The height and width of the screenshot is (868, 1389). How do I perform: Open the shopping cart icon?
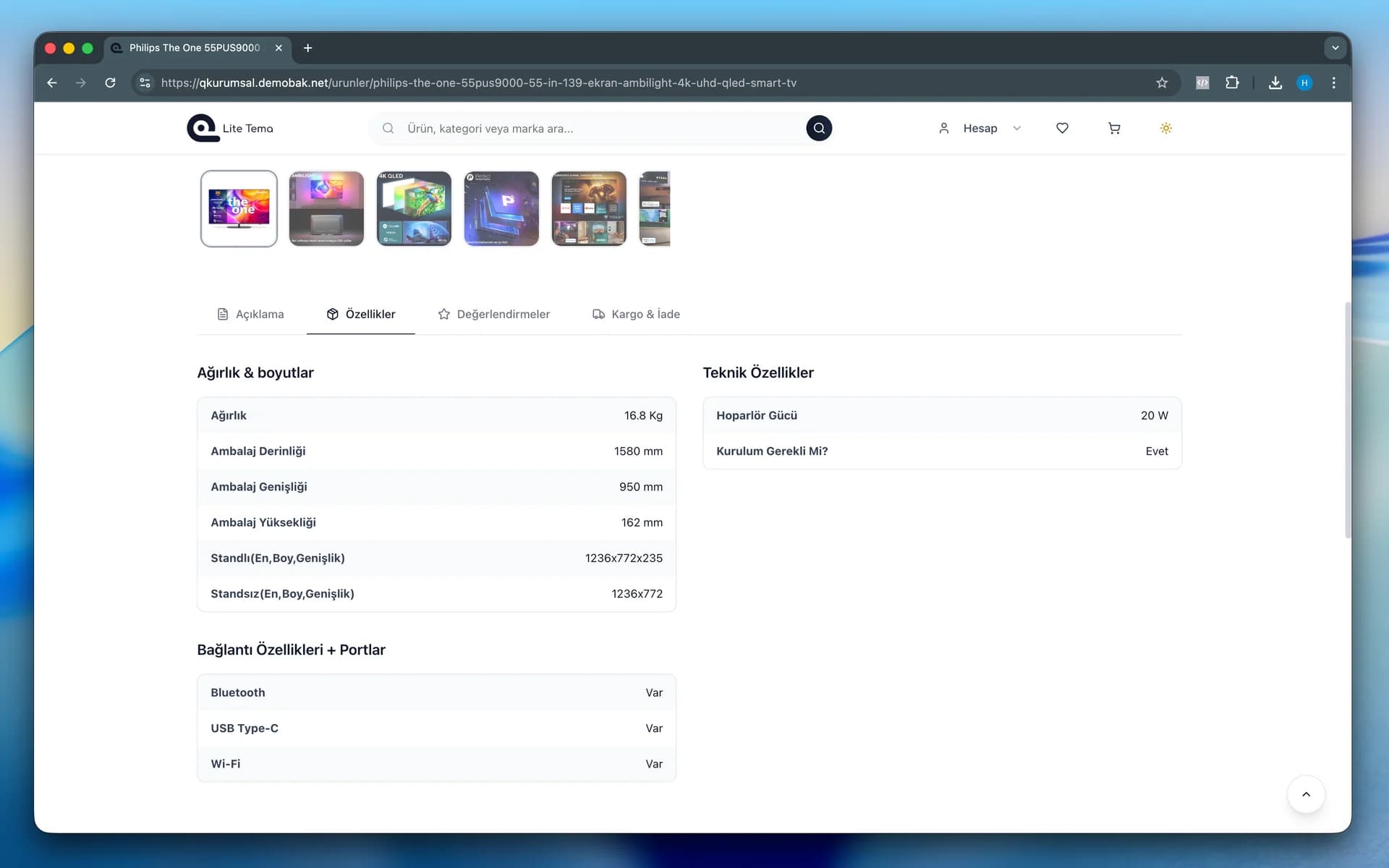coord(1114,128)
